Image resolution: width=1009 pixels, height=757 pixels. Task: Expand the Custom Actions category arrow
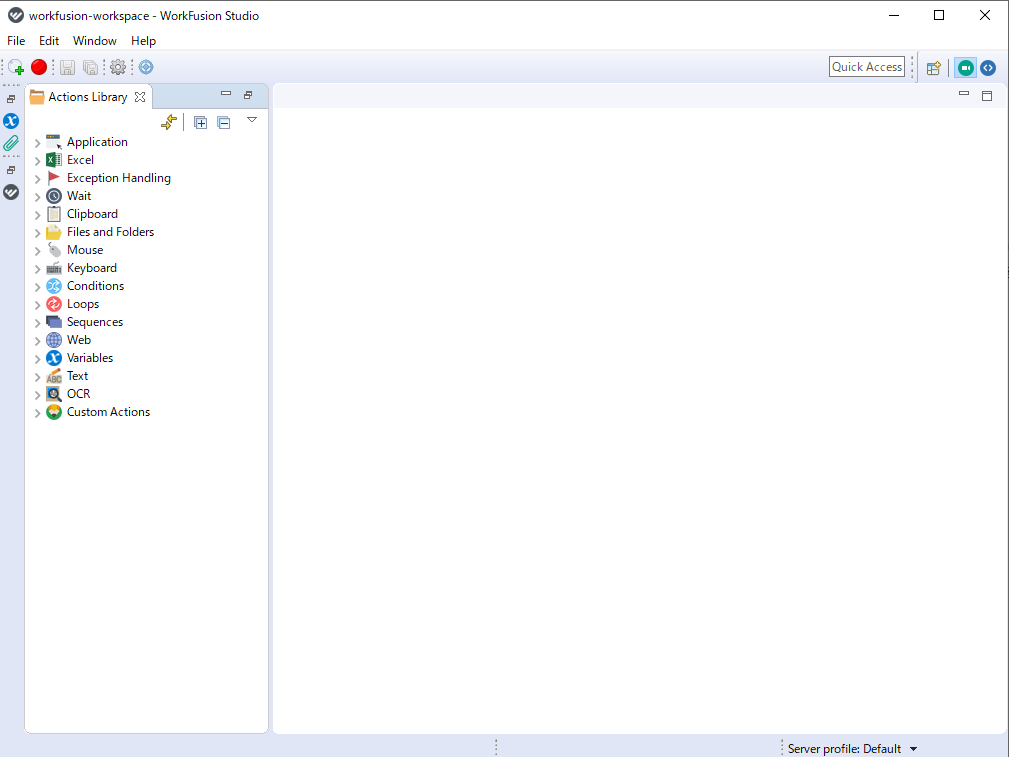coord(37,413)
